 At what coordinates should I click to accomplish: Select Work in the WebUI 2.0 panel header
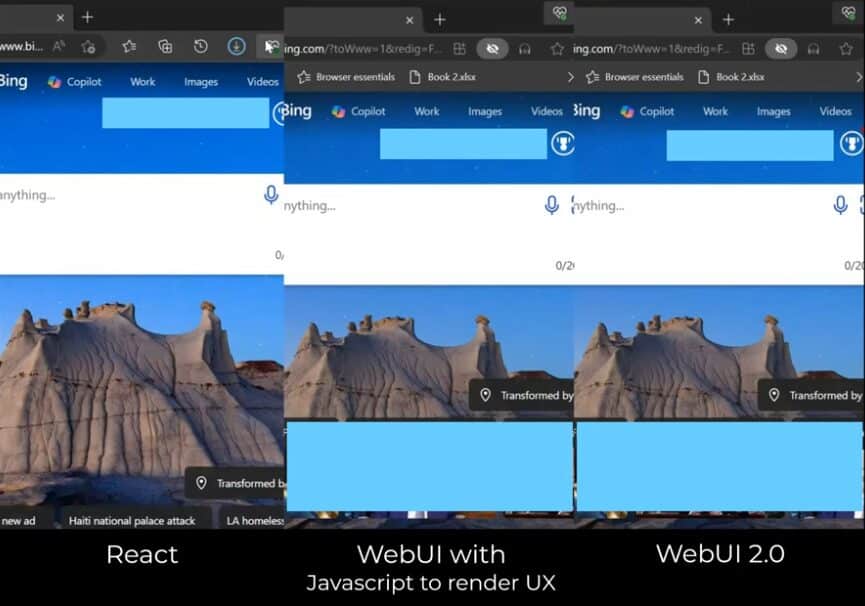point(715,111)
